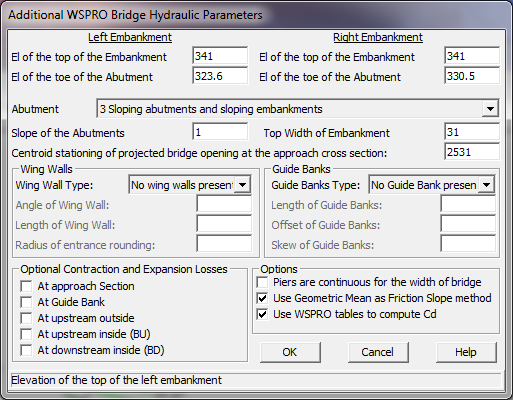Click Top Width of Embankment field
513x400 pixels.
coord(472,132)
